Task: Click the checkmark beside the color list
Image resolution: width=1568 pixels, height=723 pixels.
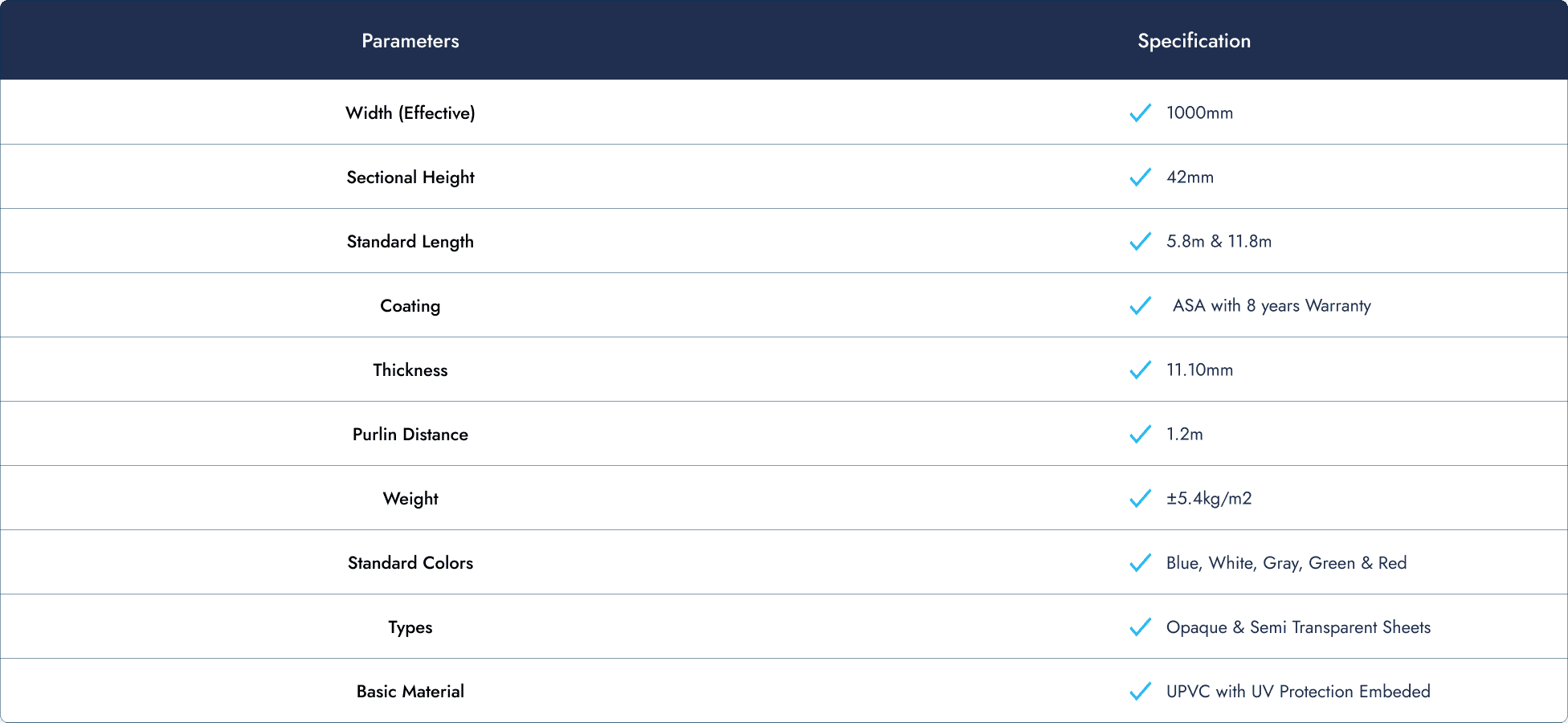Action: pyautogui.click(x=1140, y=563)
